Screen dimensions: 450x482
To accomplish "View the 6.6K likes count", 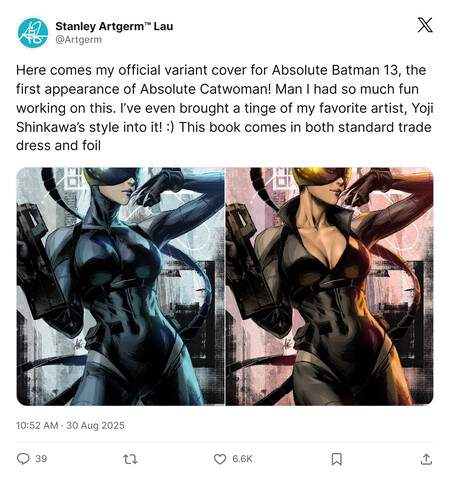I will [x=242, y=459].
